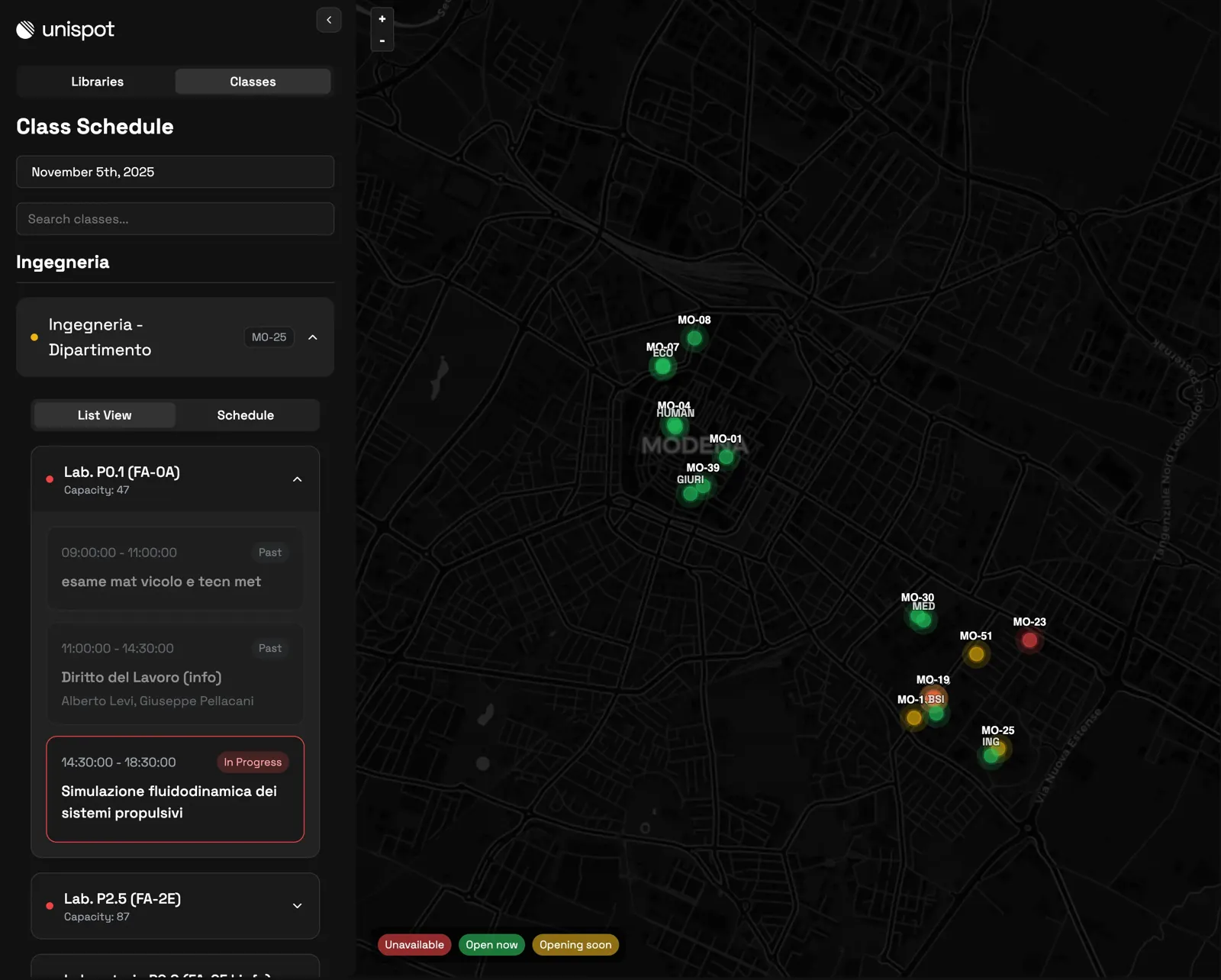1221x980 pixels.
Task: Select the red MO-23 map marker
Action: click(1029, 640)
